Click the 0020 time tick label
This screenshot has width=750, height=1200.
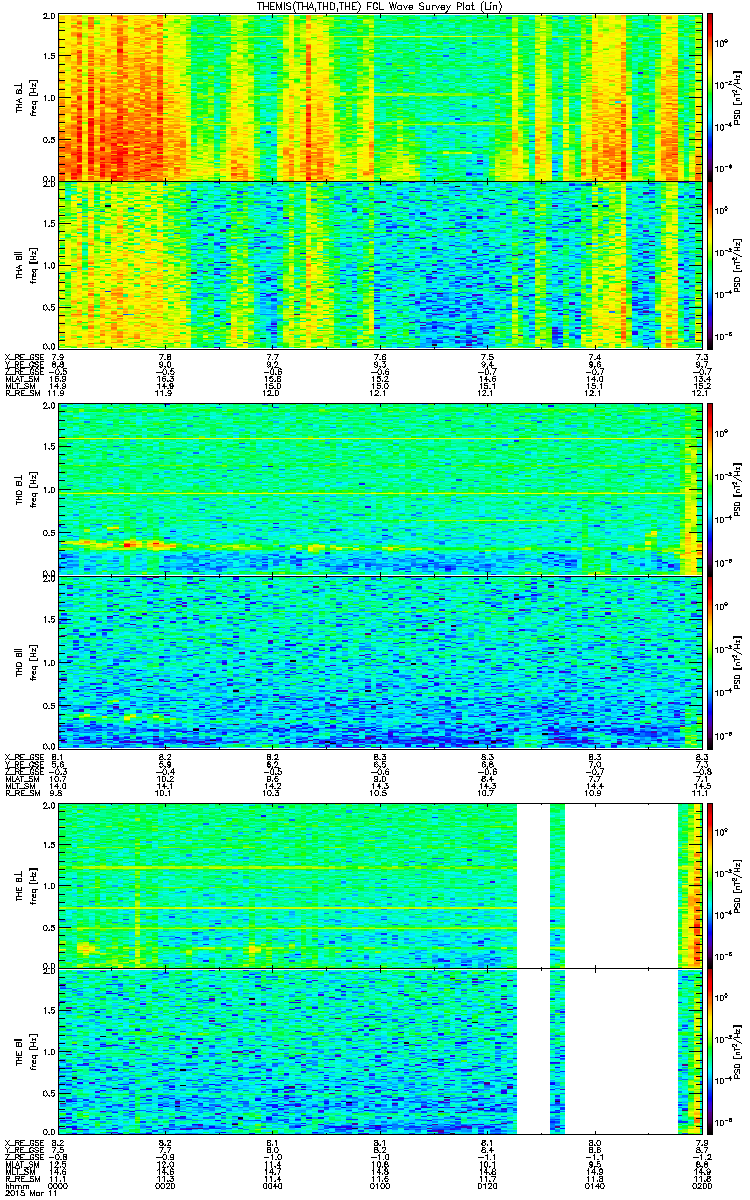pyautogui.click(x=166, y=1186)
